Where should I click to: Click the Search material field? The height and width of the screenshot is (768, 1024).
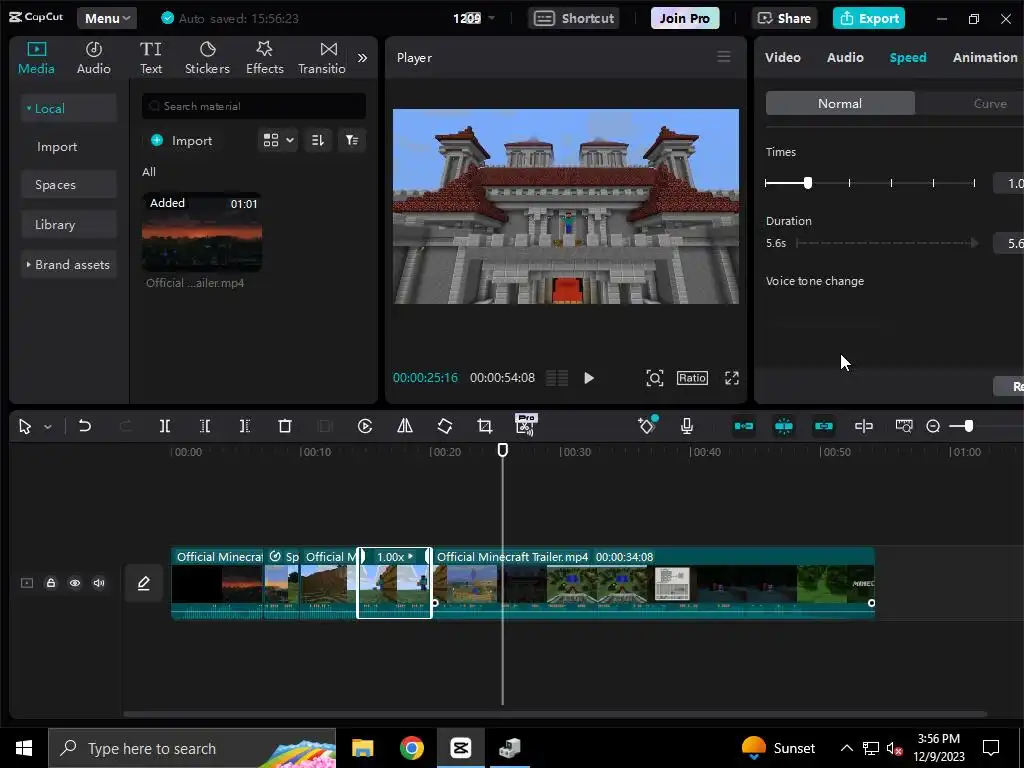click(x=254, y=106)
